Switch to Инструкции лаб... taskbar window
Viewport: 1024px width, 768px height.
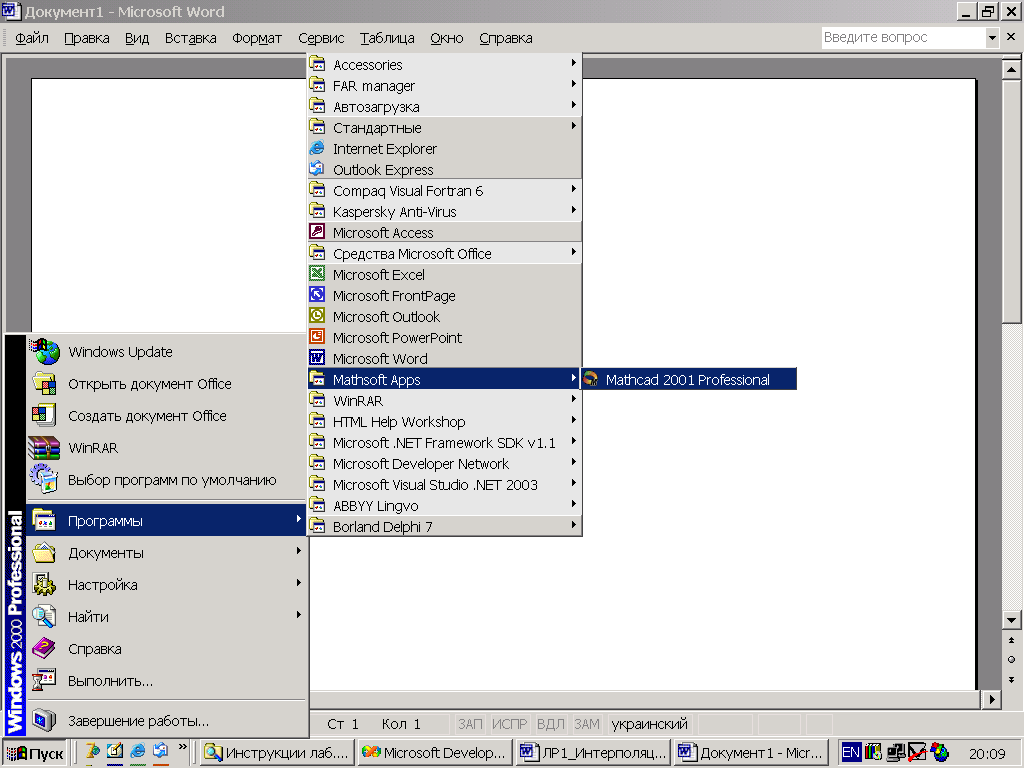[x=277, y=753]
